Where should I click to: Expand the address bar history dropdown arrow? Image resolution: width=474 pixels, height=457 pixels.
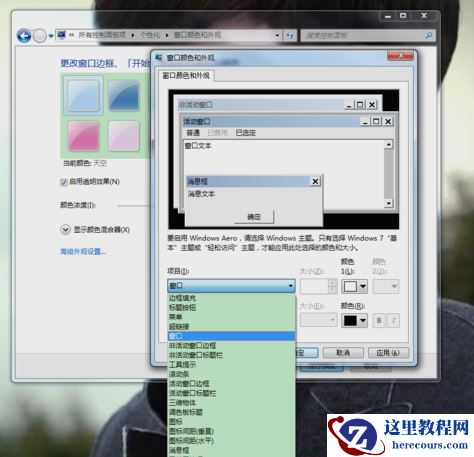pos(277,35)
